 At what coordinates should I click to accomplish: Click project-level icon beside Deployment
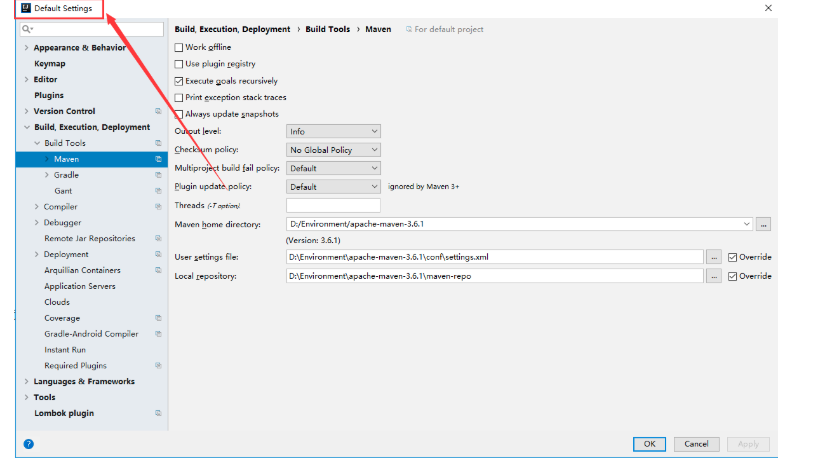[x=158, y=254]
